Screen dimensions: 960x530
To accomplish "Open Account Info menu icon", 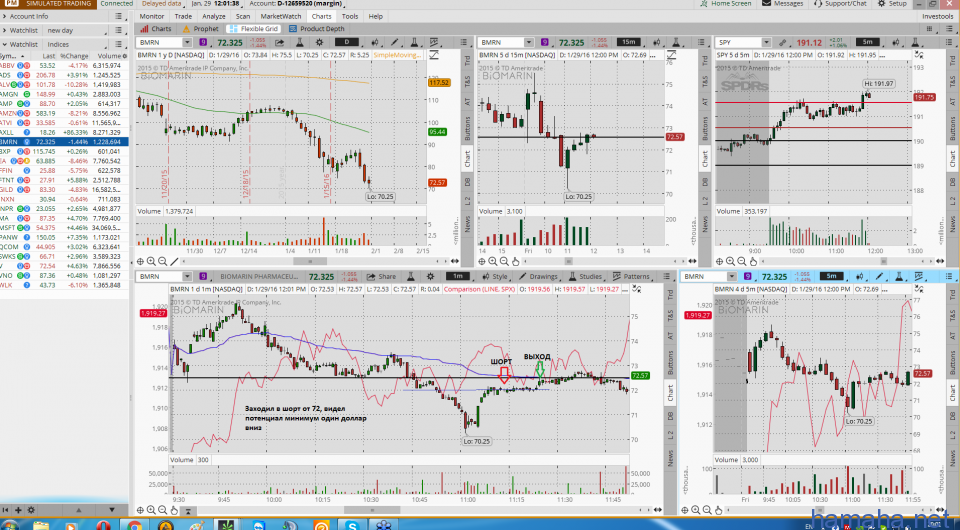I will pyautogui.click(x=119, y=17).
